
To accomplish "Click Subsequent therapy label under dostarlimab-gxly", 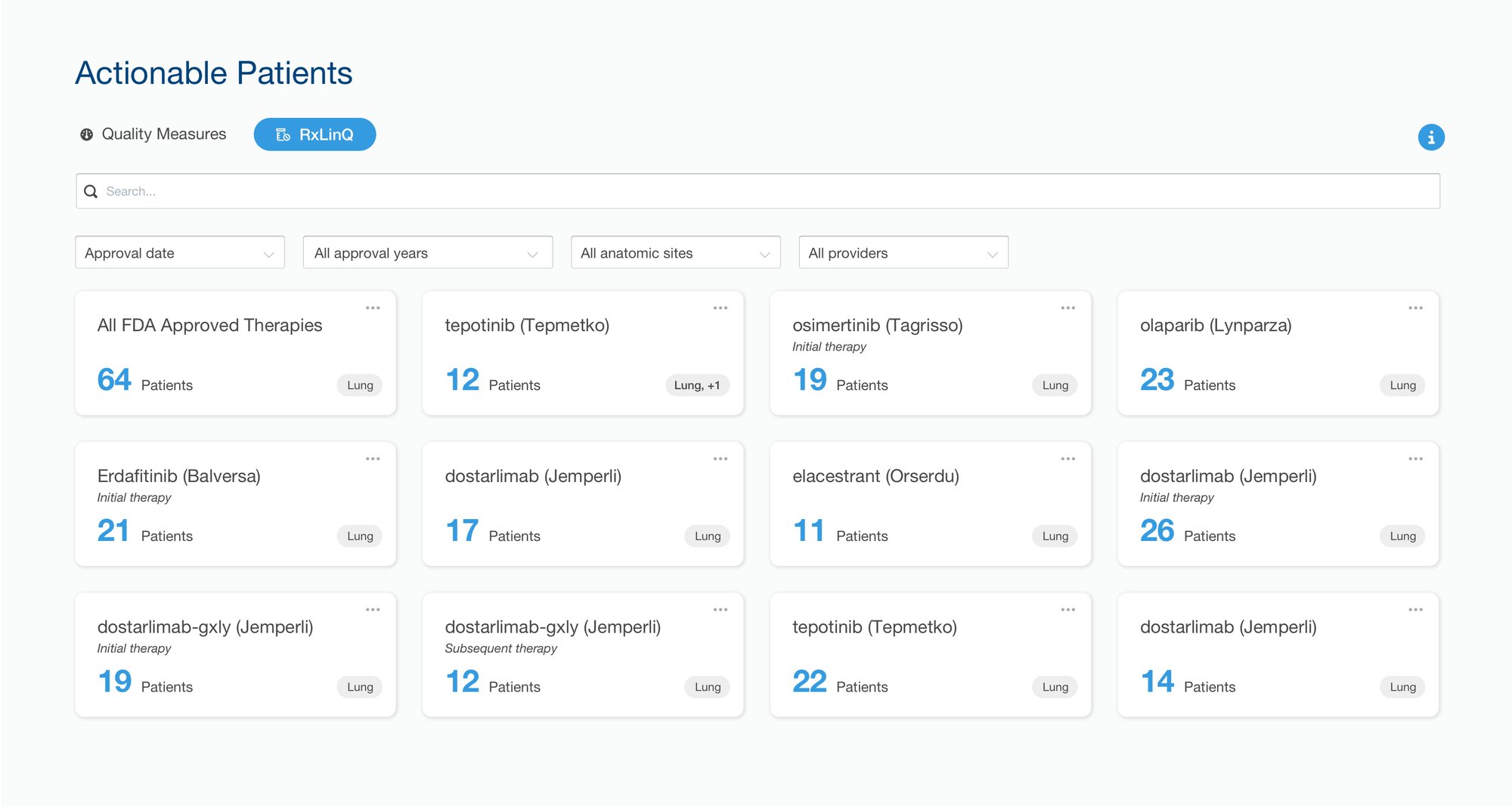I will click(x=500, y=648).
